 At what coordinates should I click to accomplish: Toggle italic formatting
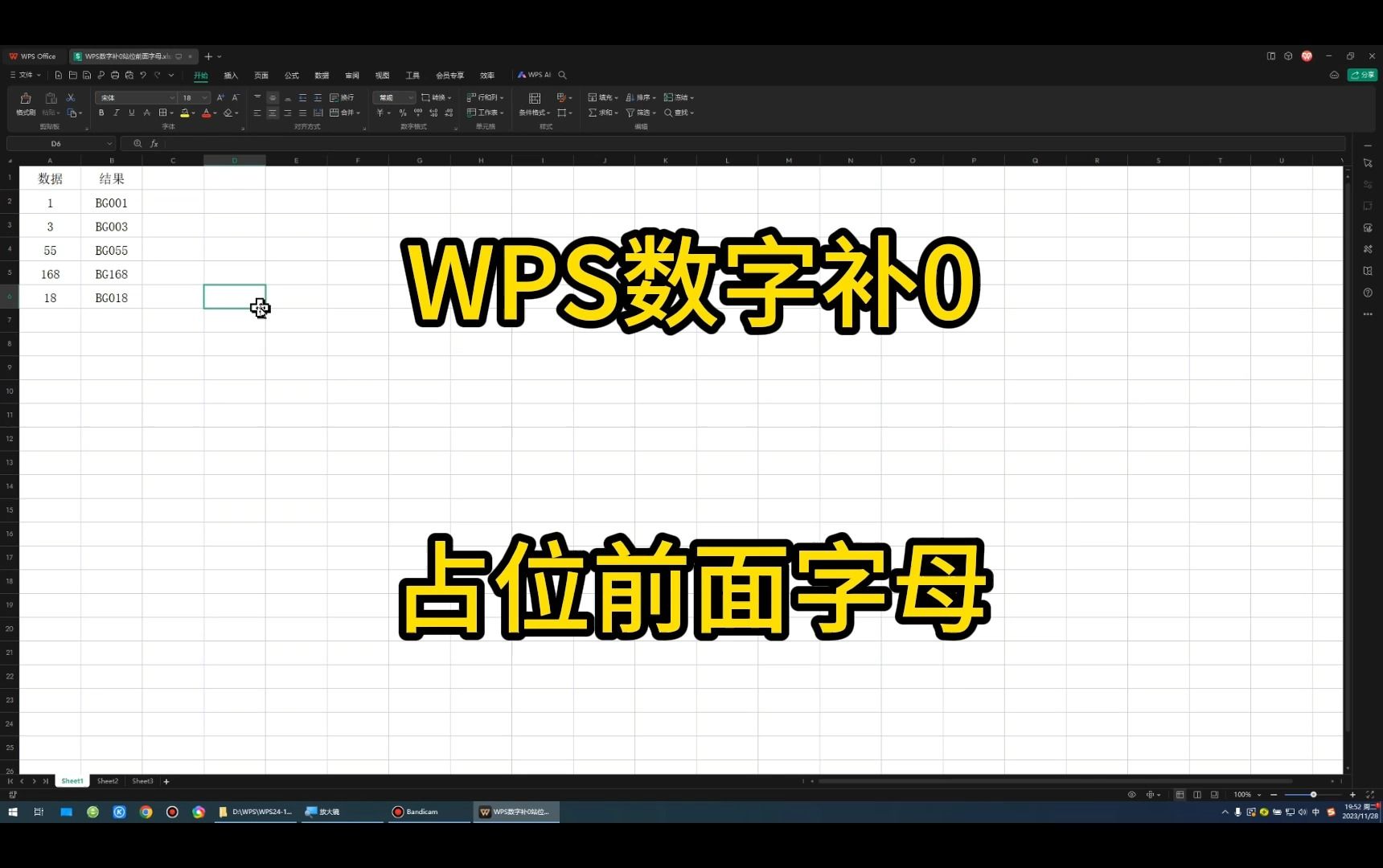click(x=116, y=113)
